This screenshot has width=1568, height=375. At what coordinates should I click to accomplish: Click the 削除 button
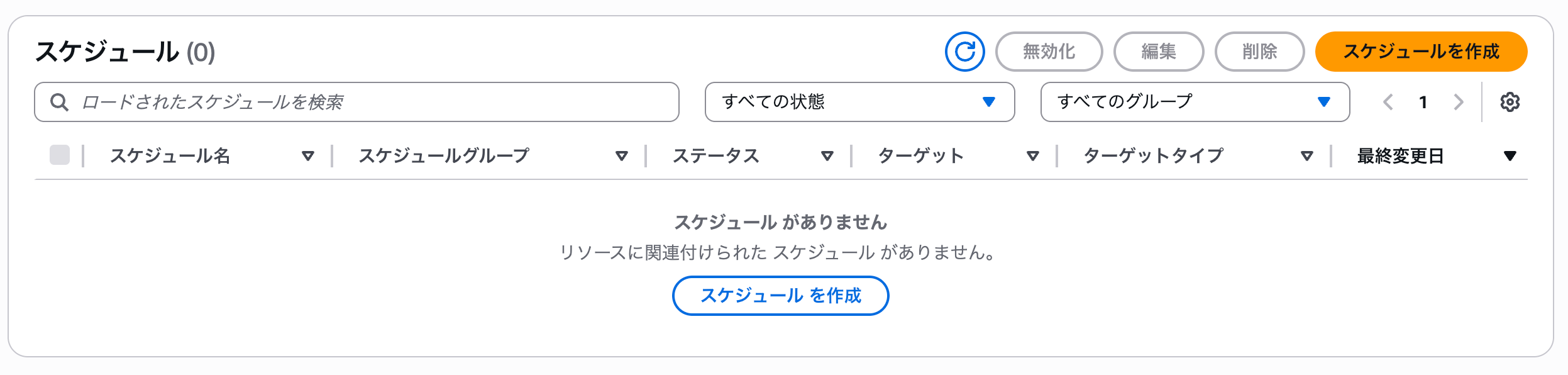click(1259, 52)
